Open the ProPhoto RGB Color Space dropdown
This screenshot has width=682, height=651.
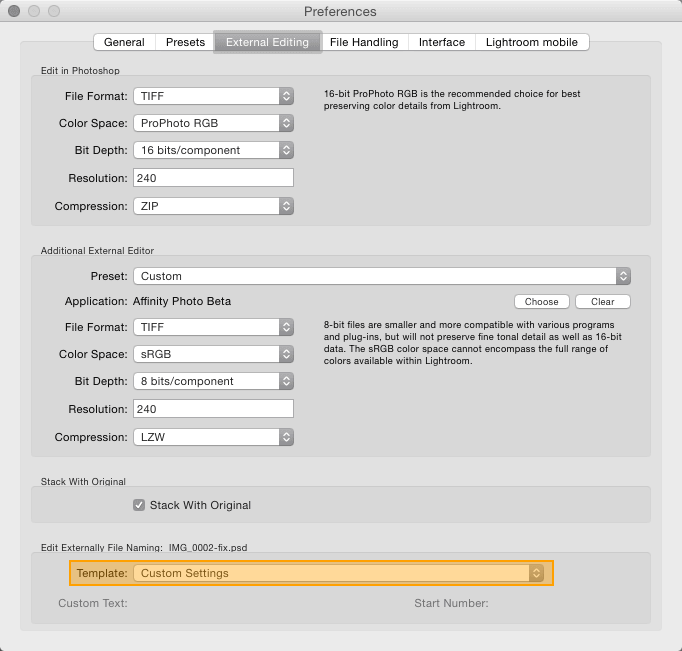[214, 123]
